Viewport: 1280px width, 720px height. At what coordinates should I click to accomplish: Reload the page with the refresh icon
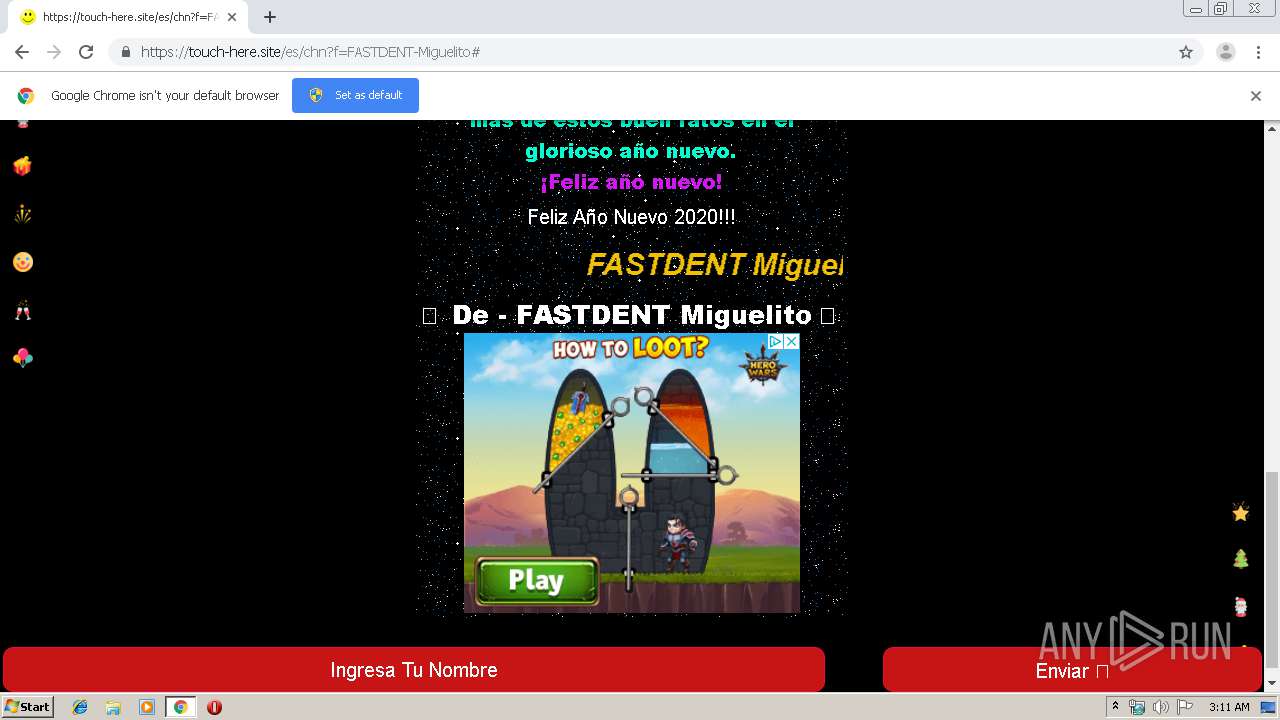86,52
